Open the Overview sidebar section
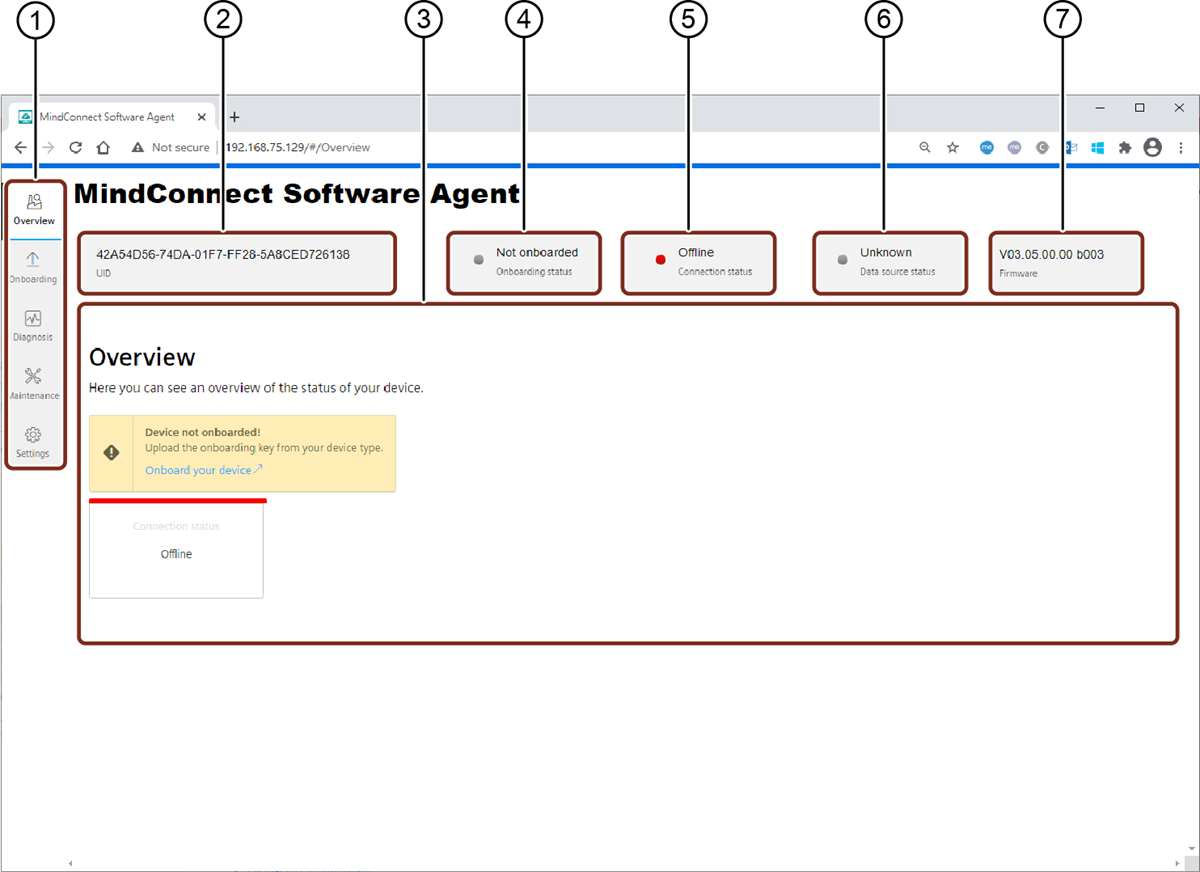 (33, 209)
